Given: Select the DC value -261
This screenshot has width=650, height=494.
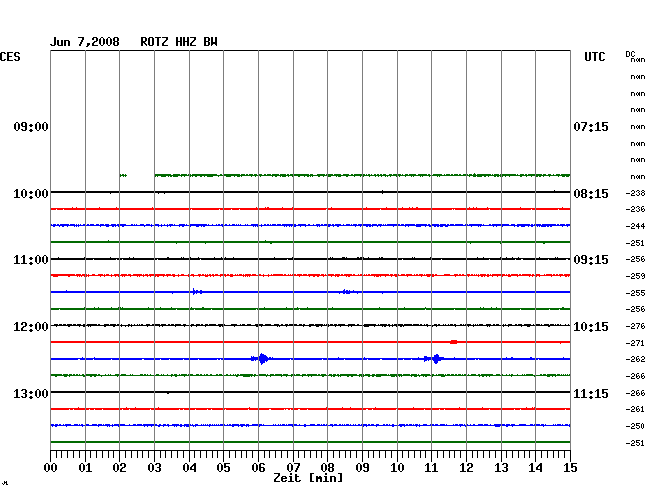Looking at the screenshot, I should click(635, 409).
